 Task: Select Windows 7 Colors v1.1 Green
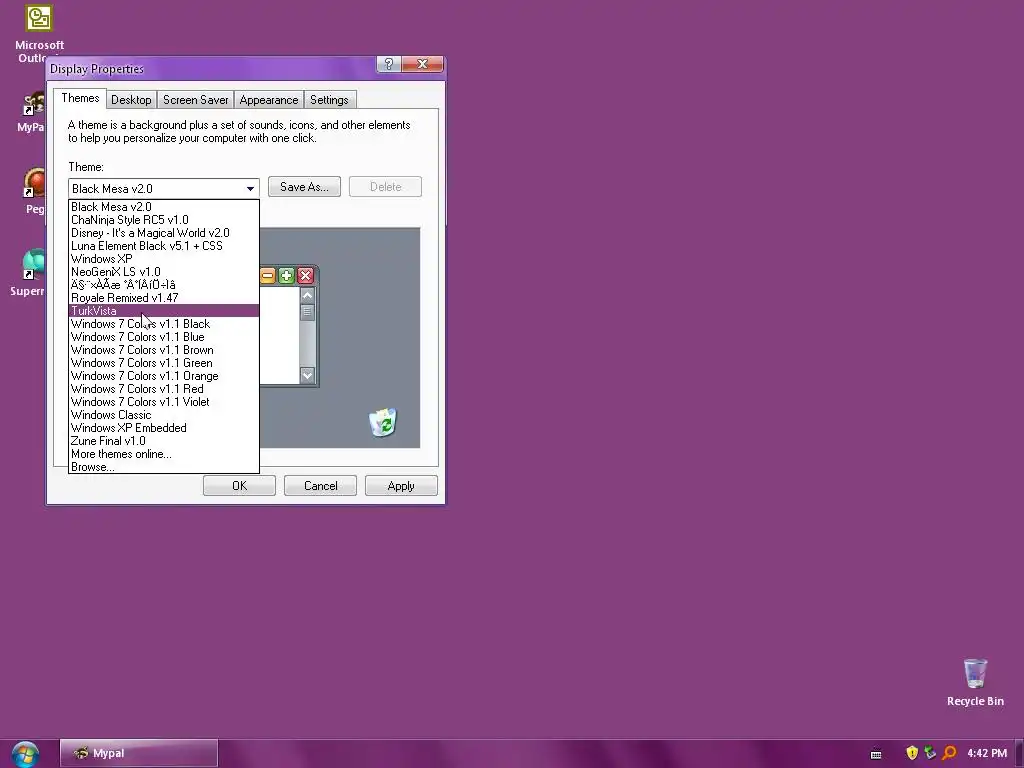point(164,363)
